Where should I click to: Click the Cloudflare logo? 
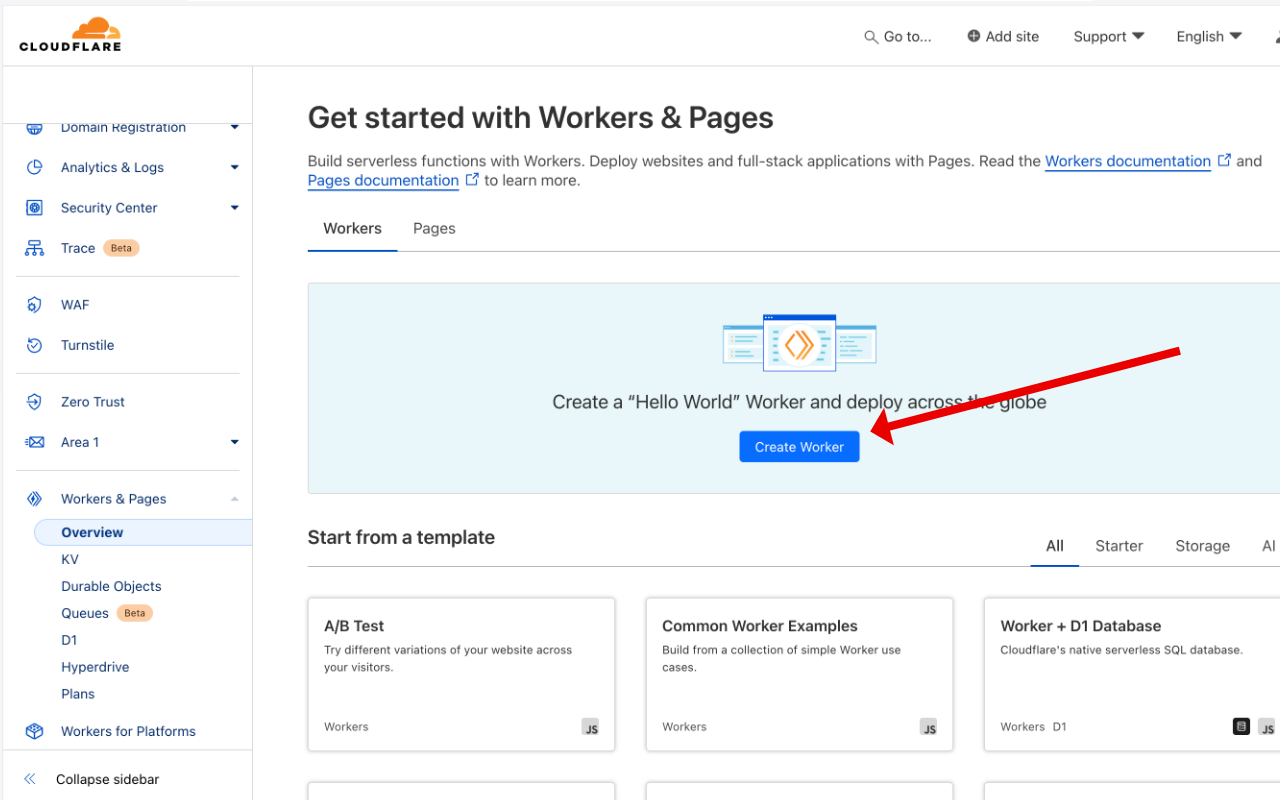(70, 34)
